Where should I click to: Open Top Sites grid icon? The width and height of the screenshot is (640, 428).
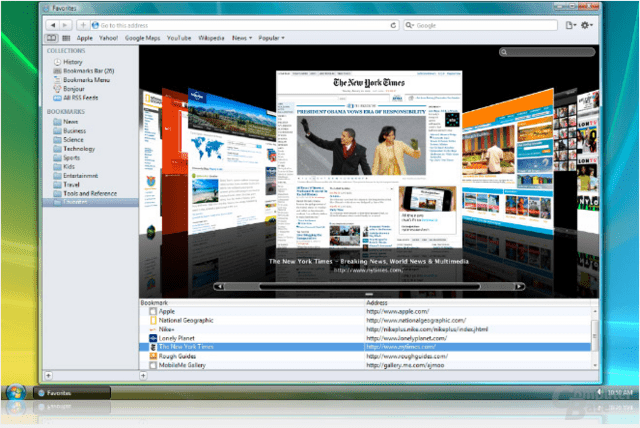click(66, 38)
